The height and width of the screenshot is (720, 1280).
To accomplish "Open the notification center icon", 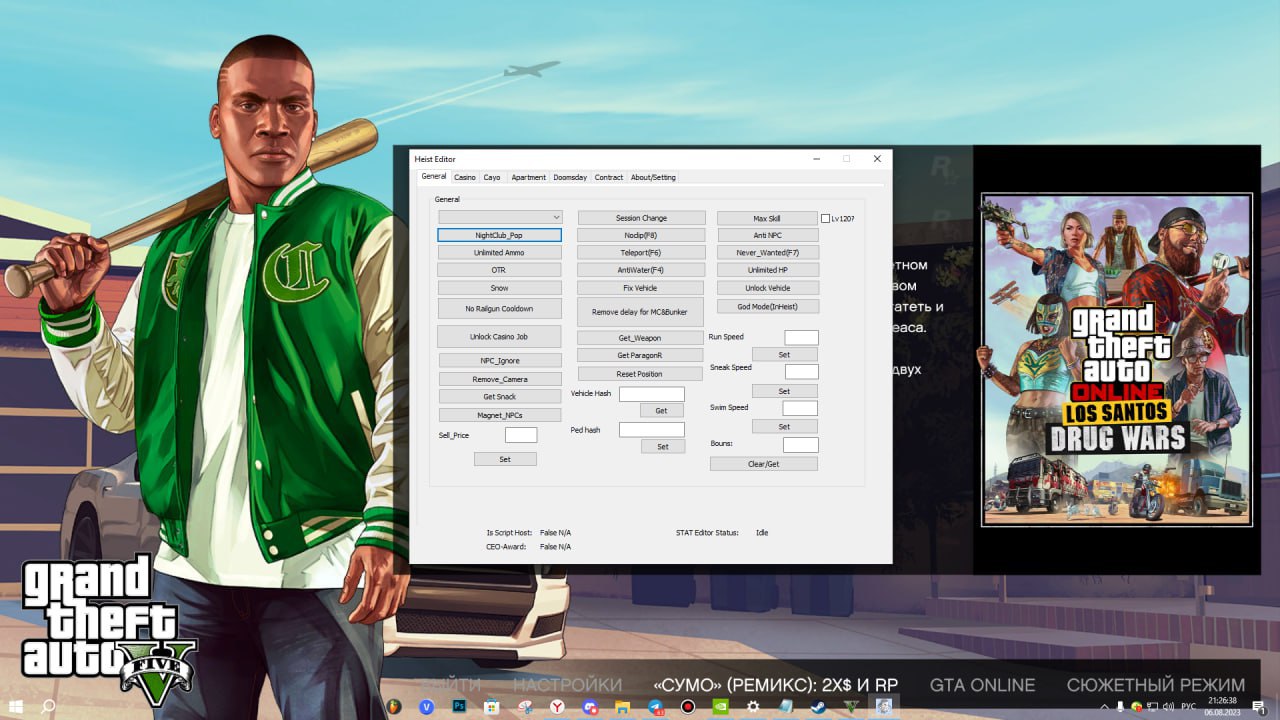I will [x=1258, y=706].
